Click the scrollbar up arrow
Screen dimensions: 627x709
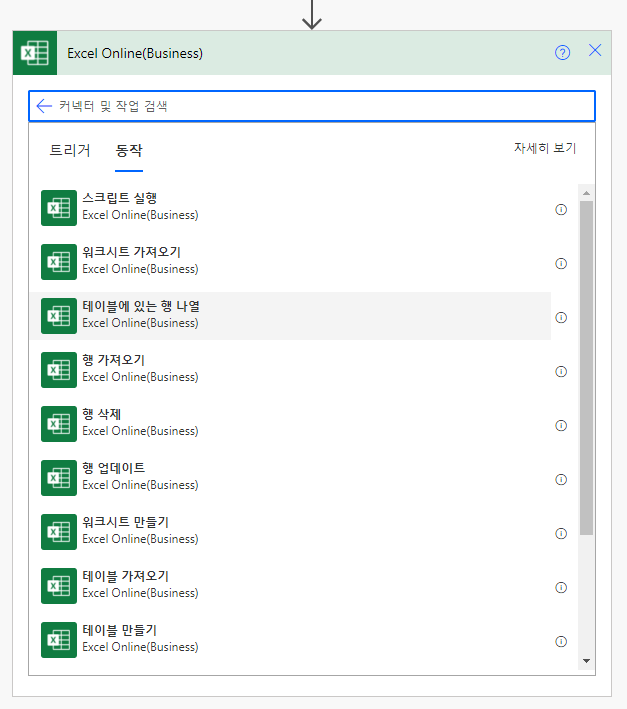click(x=586, y=193)
